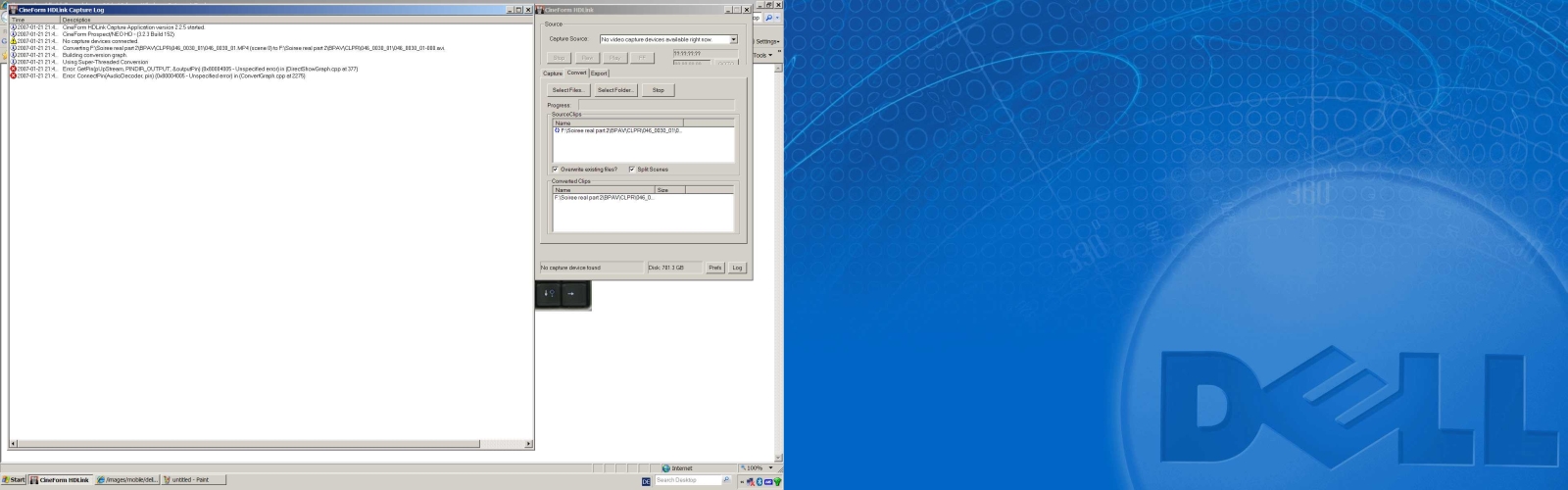Select the 'Converting F:\Soiree real part 2' log entry
Screen dimensions: 1568x490
pos(253,48)
